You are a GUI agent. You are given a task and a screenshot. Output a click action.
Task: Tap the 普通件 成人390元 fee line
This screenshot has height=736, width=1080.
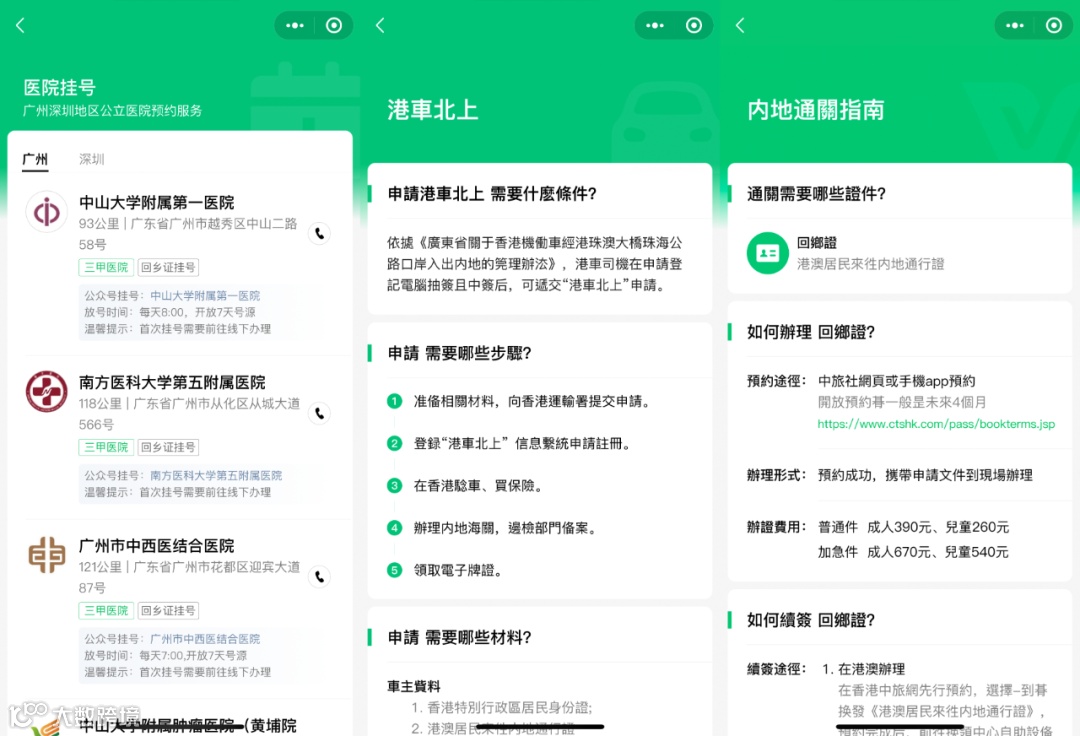pyautogui.click(x=913, y=527)
